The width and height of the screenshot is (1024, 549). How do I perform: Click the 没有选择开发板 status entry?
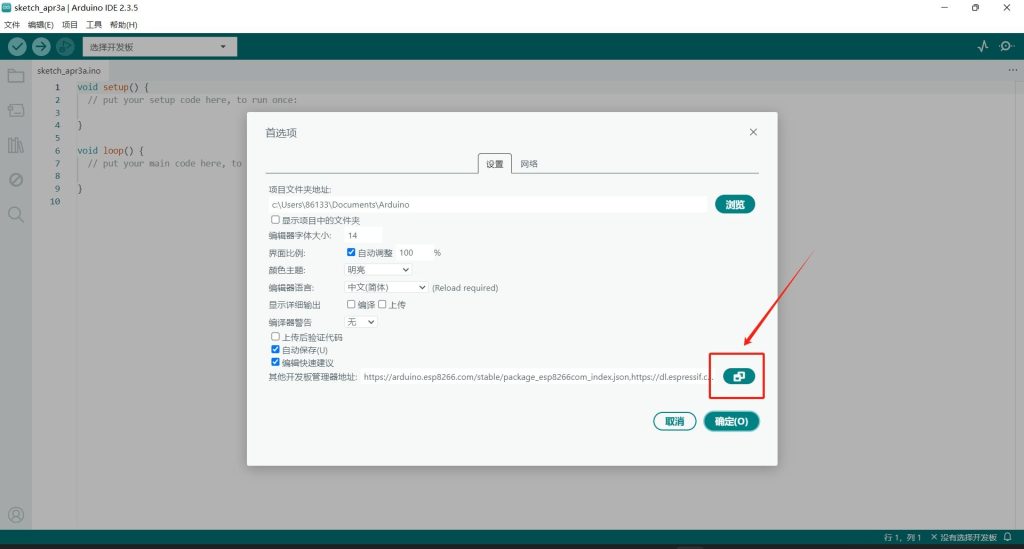point(964,537)
